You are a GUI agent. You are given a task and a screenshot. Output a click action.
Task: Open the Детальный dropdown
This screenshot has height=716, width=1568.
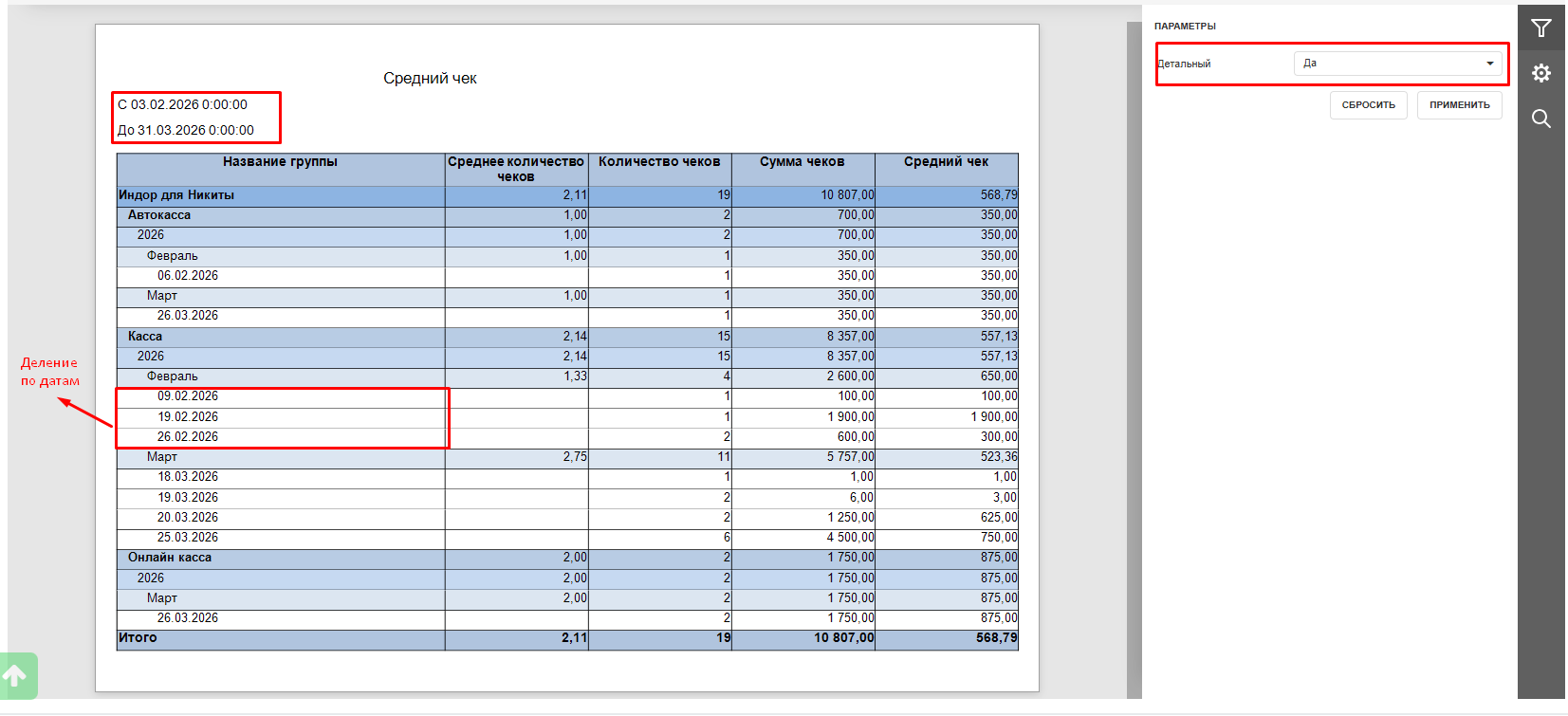click(x=1397, y=64)
